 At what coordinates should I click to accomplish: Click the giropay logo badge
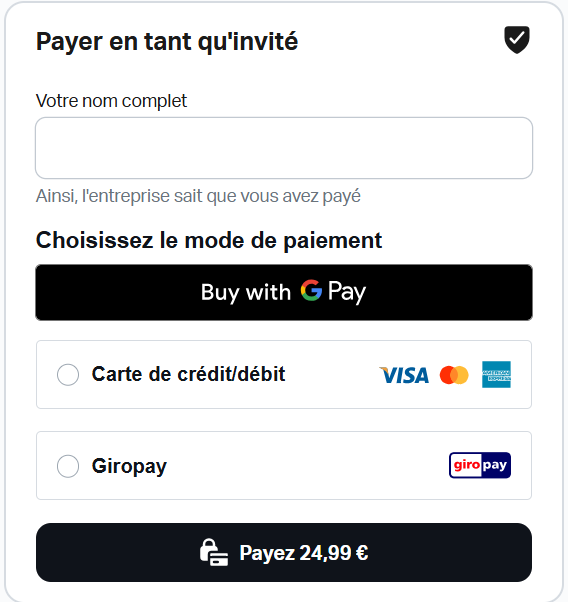480,465
